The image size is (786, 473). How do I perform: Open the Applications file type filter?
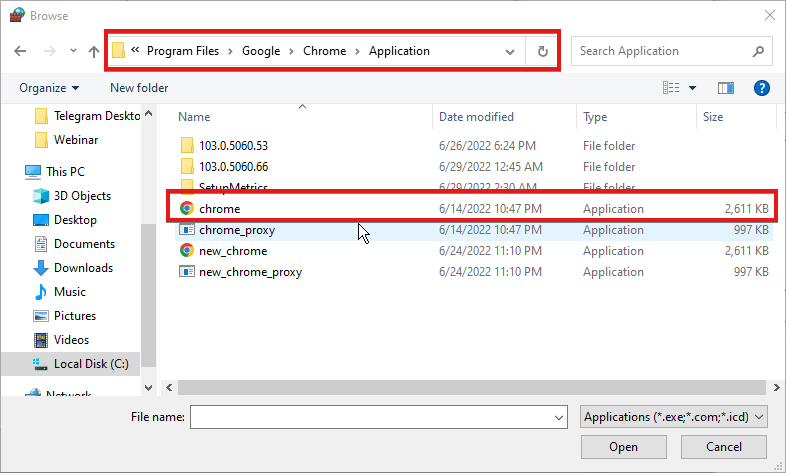tap(674, 417)
